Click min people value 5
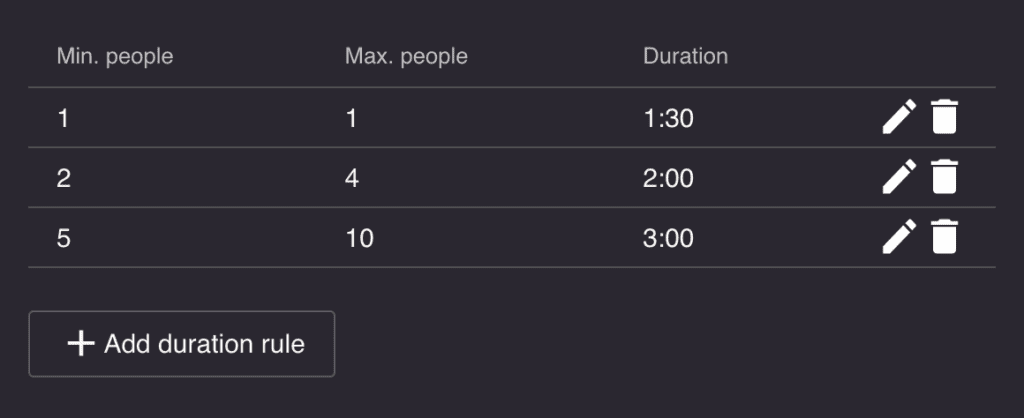The width and height of the screenshot is (1024, 418). (x=63, y=239)
